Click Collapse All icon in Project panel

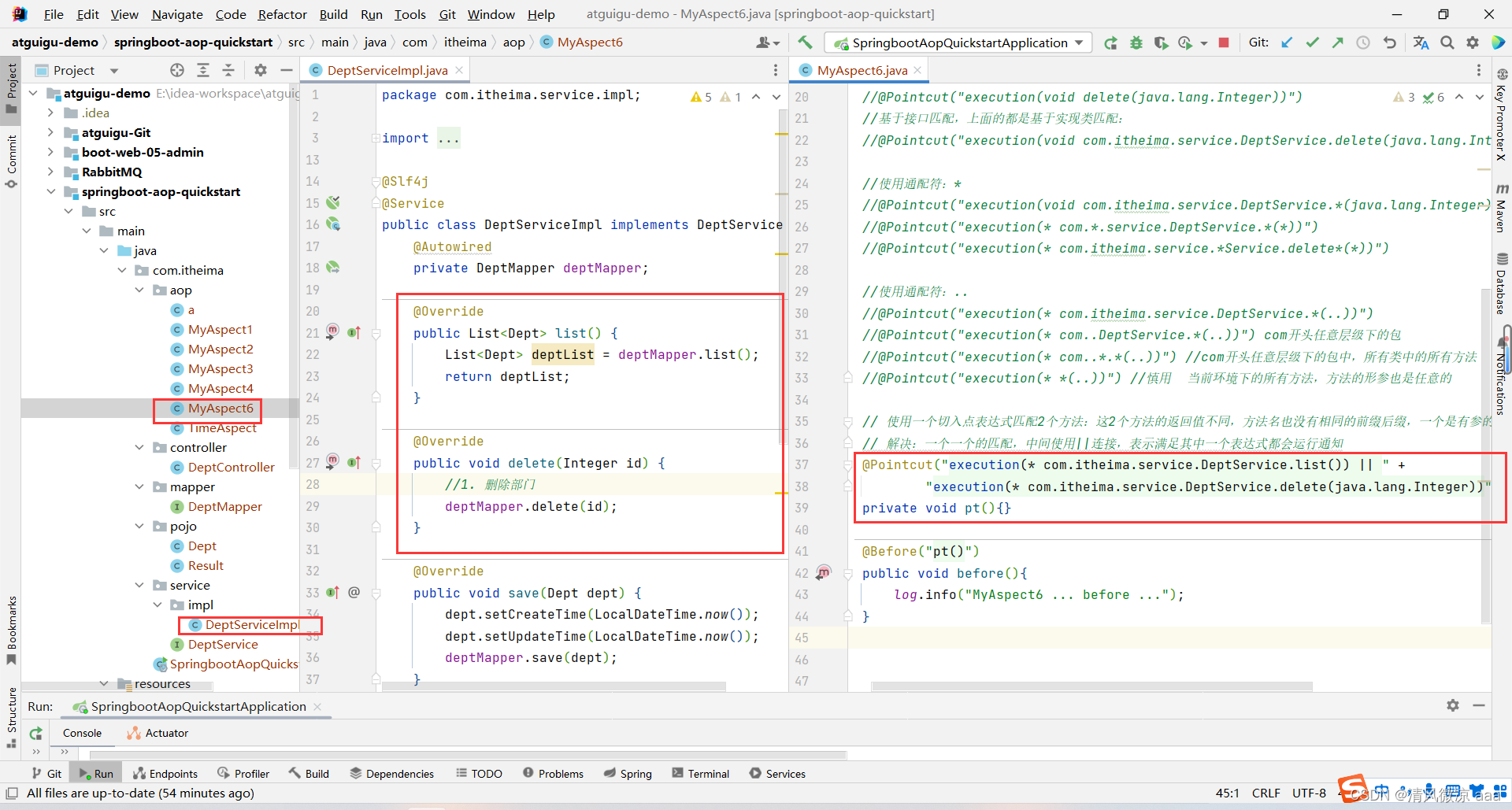(228, 70)
